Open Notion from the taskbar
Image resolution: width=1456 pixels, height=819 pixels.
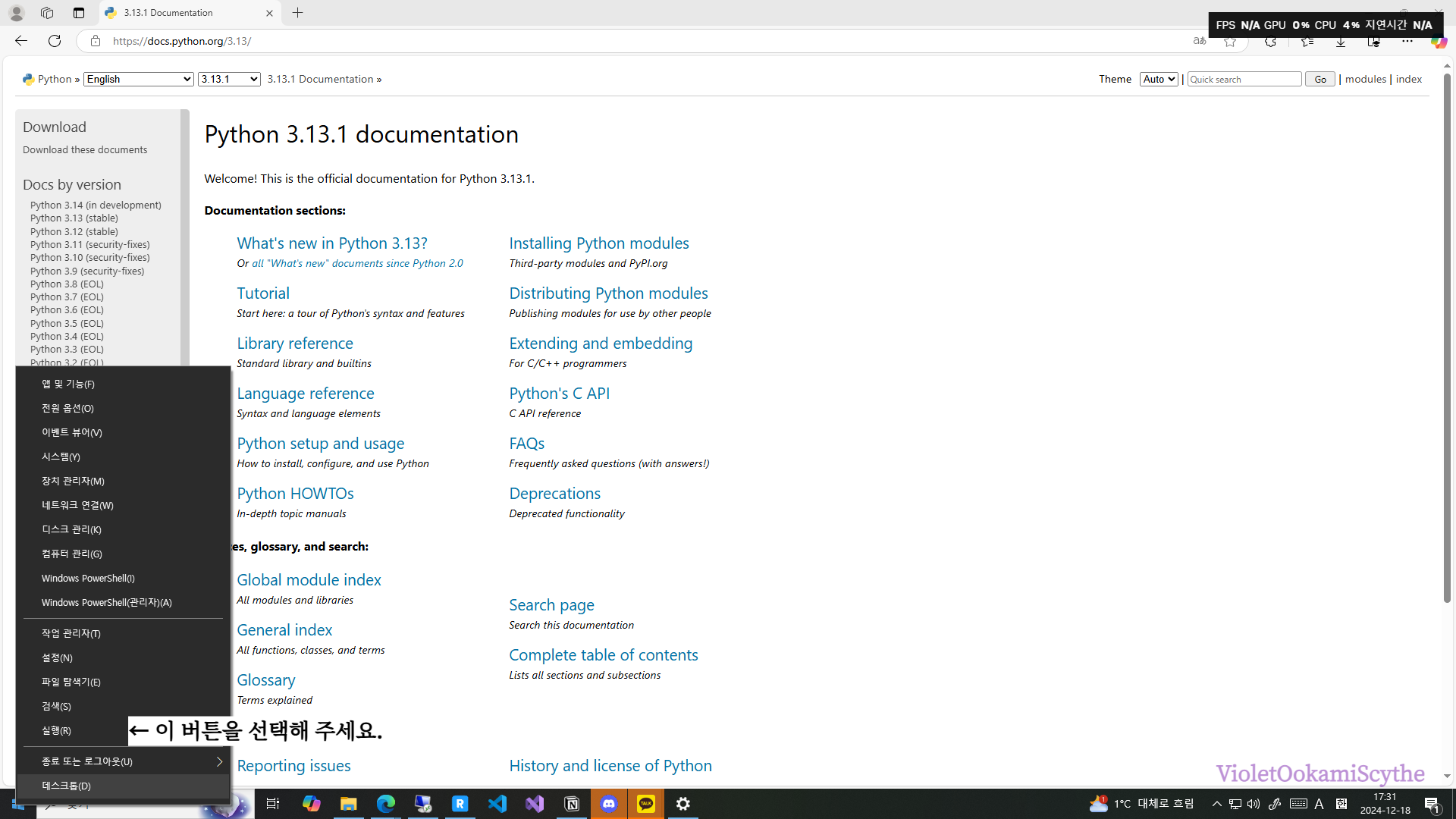coord(572,804)
